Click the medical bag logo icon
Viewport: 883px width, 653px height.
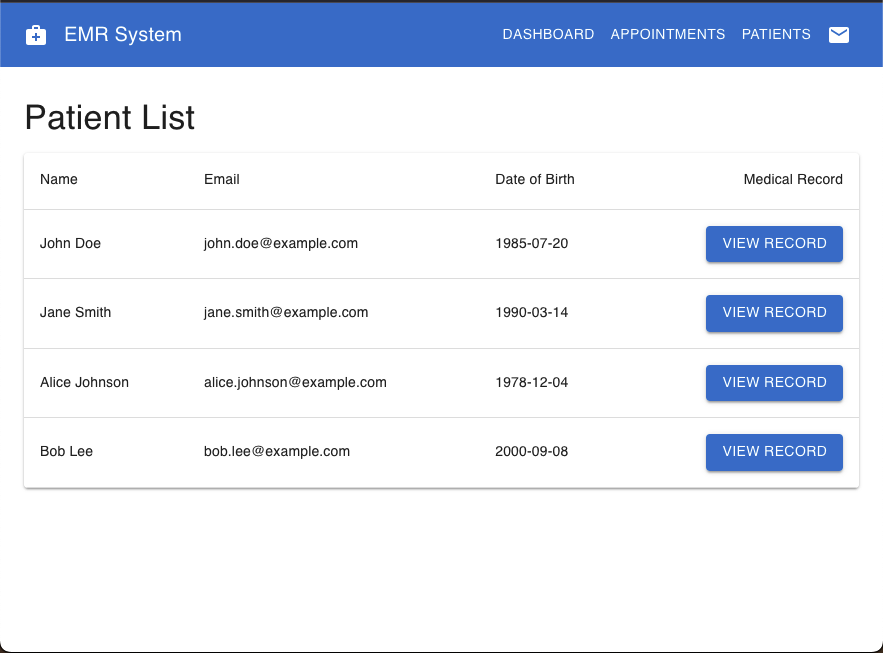(36, 35)
